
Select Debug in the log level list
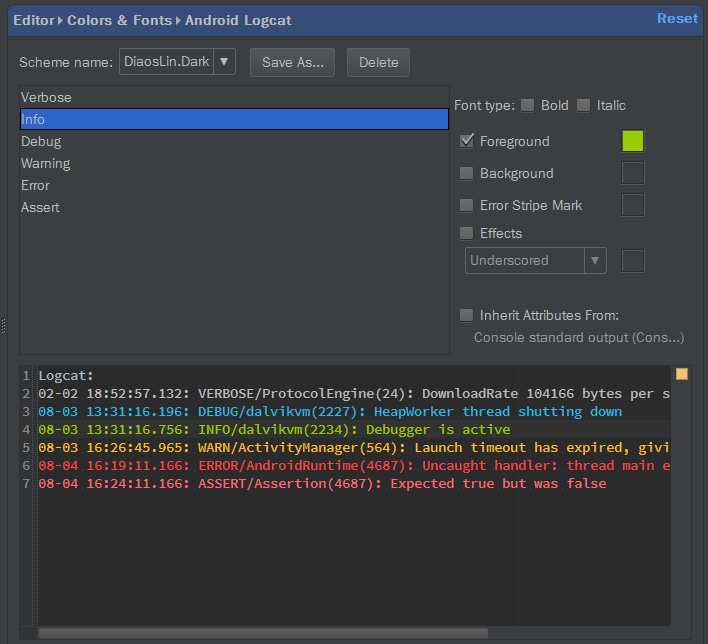(x=234, y=141)
